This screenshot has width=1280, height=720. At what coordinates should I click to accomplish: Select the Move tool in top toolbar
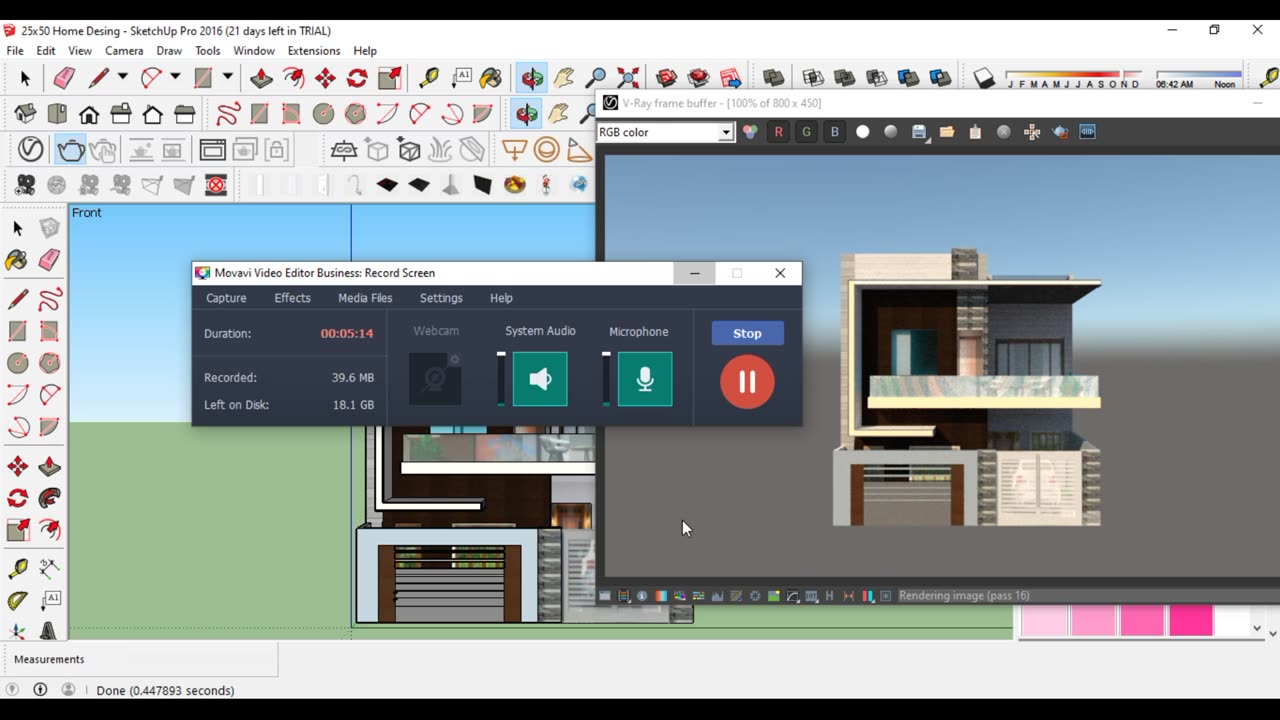[325, 78]
